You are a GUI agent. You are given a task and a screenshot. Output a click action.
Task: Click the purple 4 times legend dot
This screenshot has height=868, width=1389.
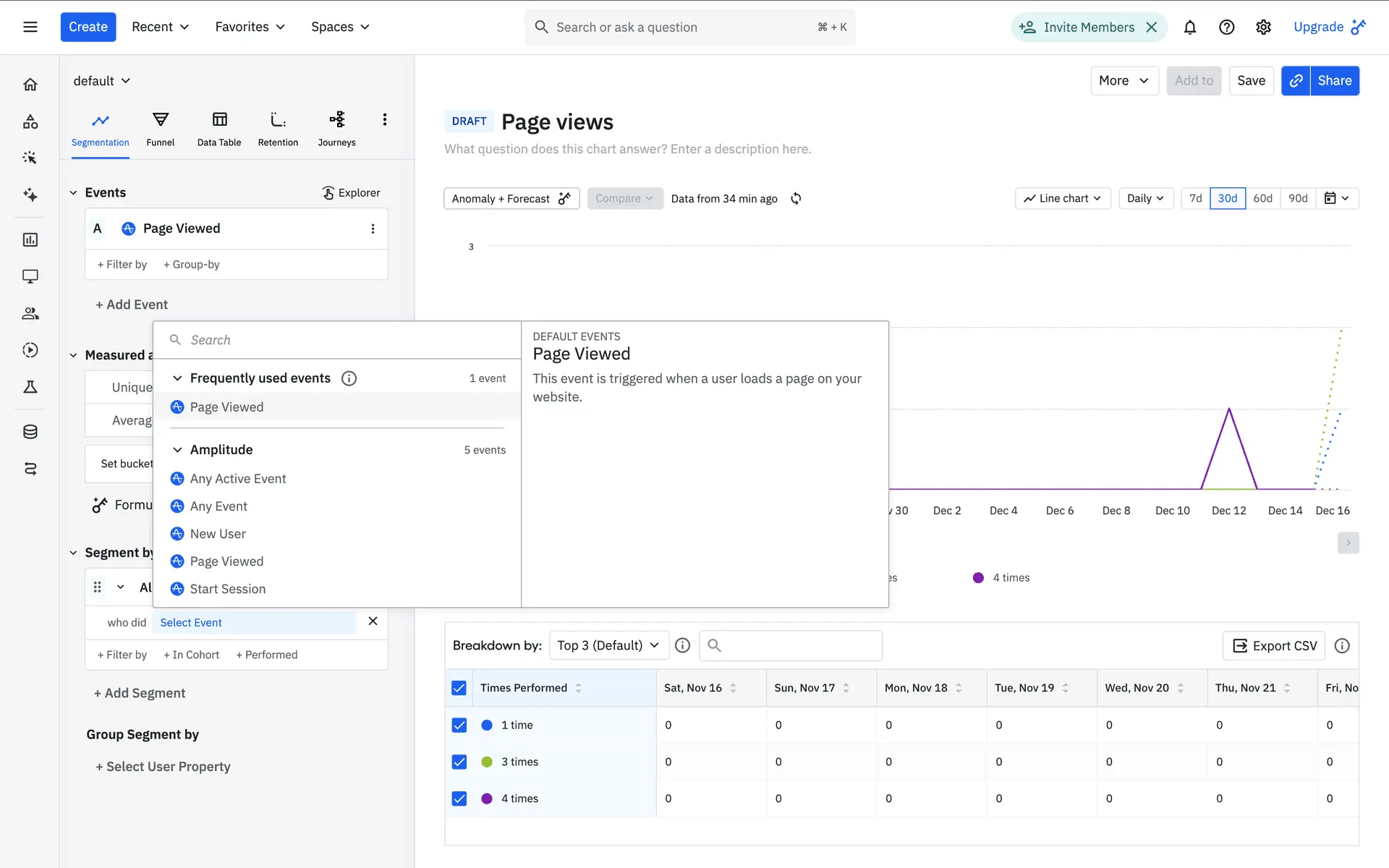pos(978,577)
